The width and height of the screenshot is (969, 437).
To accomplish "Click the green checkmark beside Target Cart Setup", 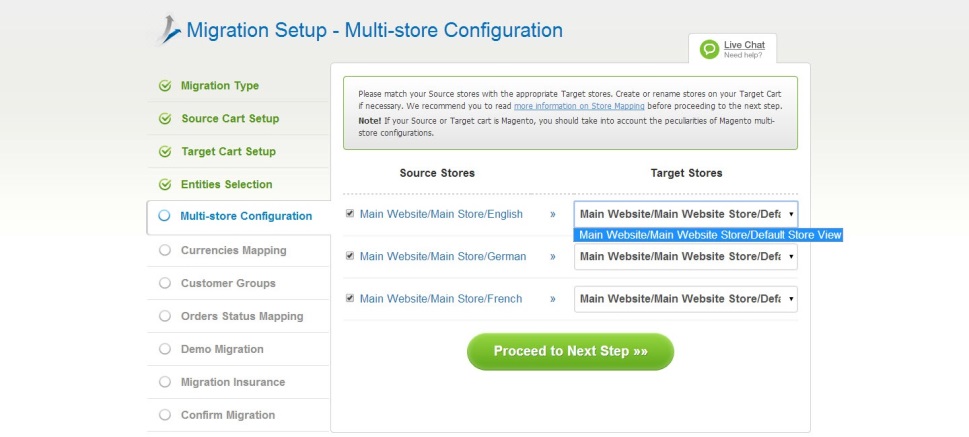I will point(165,152).
